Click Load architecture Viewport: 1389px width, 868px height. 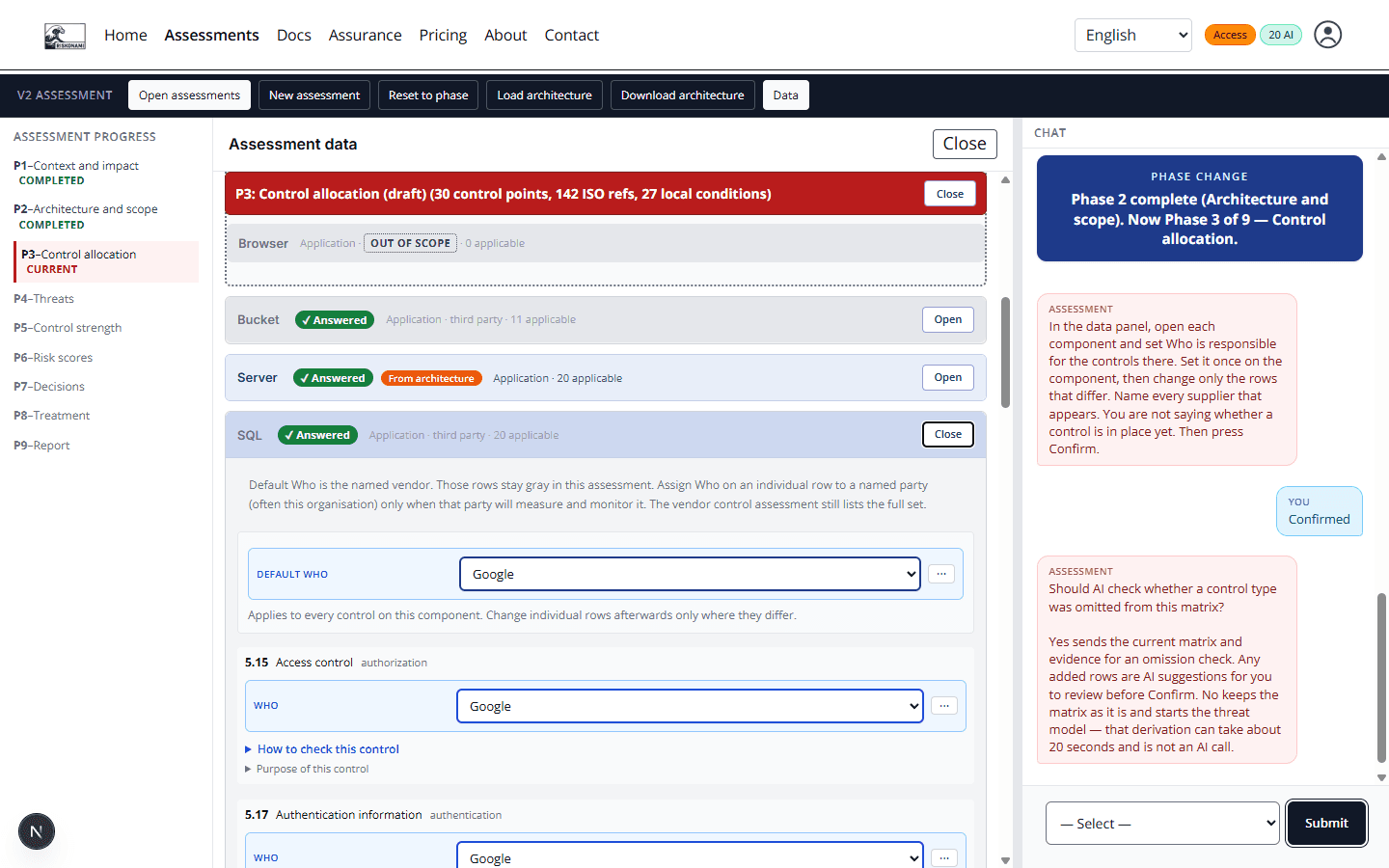pos(544,95)
